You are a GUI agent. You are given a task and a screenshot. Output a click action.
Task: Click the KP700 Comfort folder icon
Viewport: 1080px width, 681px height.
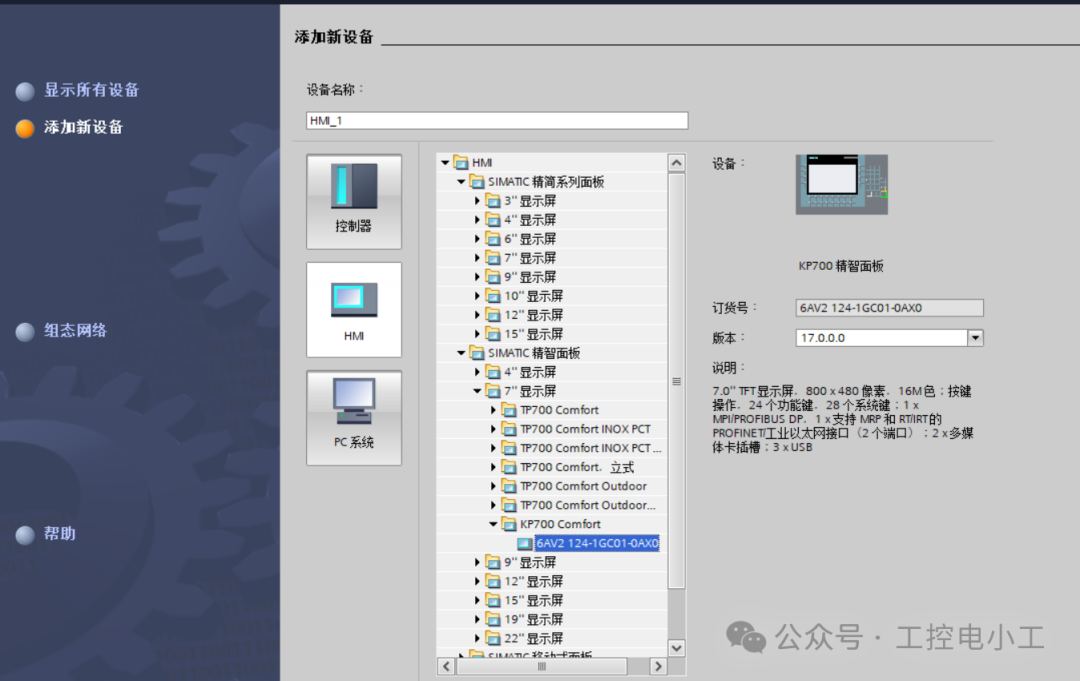click(x=509, y=525)
